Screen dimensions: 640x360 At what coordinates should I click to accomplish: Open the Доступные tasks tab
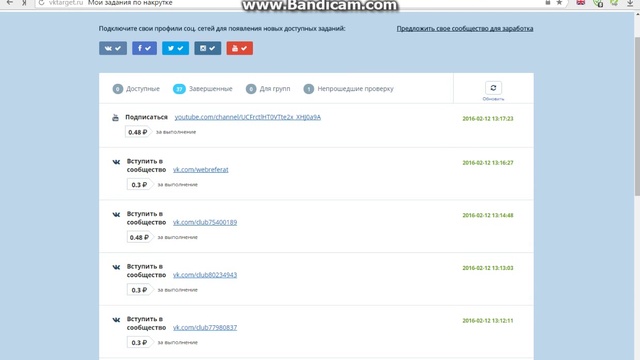[136, 89]
